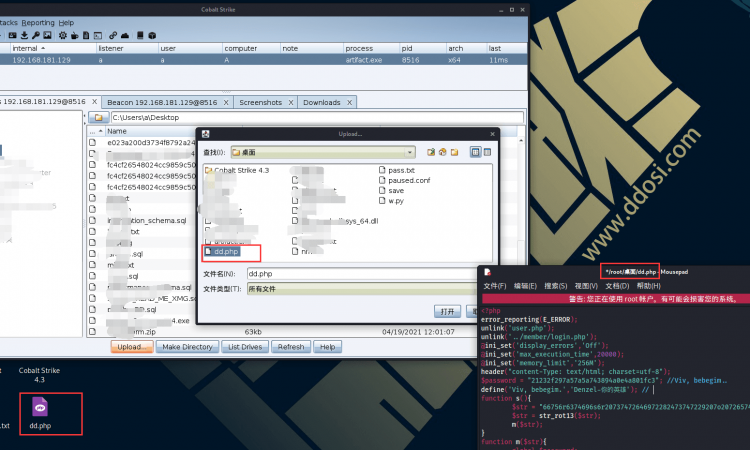This screenshot has height=450, width=750.
Task: Open the downloaded files toolbar icon
Action: pos(24,35)
